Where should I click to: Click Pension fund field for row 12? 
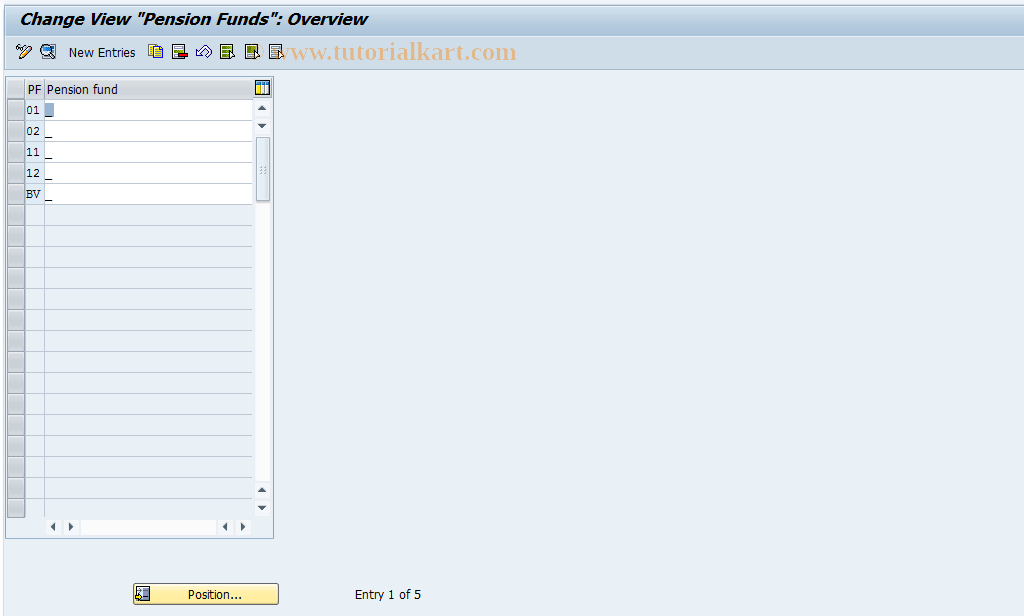[x=148, y=172]
